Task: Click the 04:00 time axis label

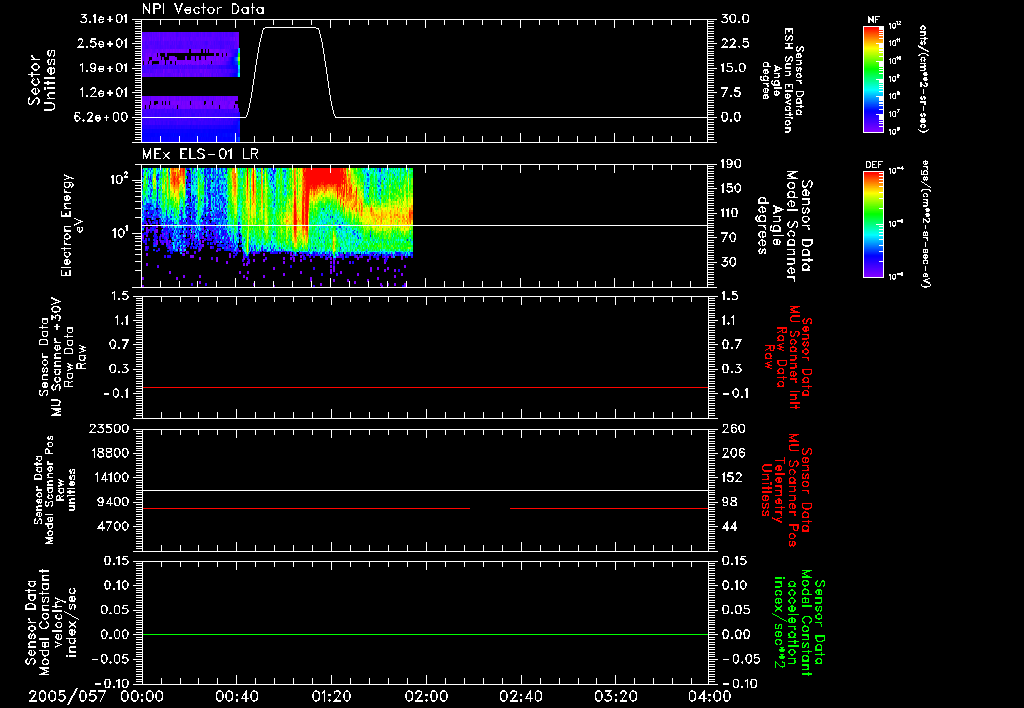Action: [x=710, y=696]
